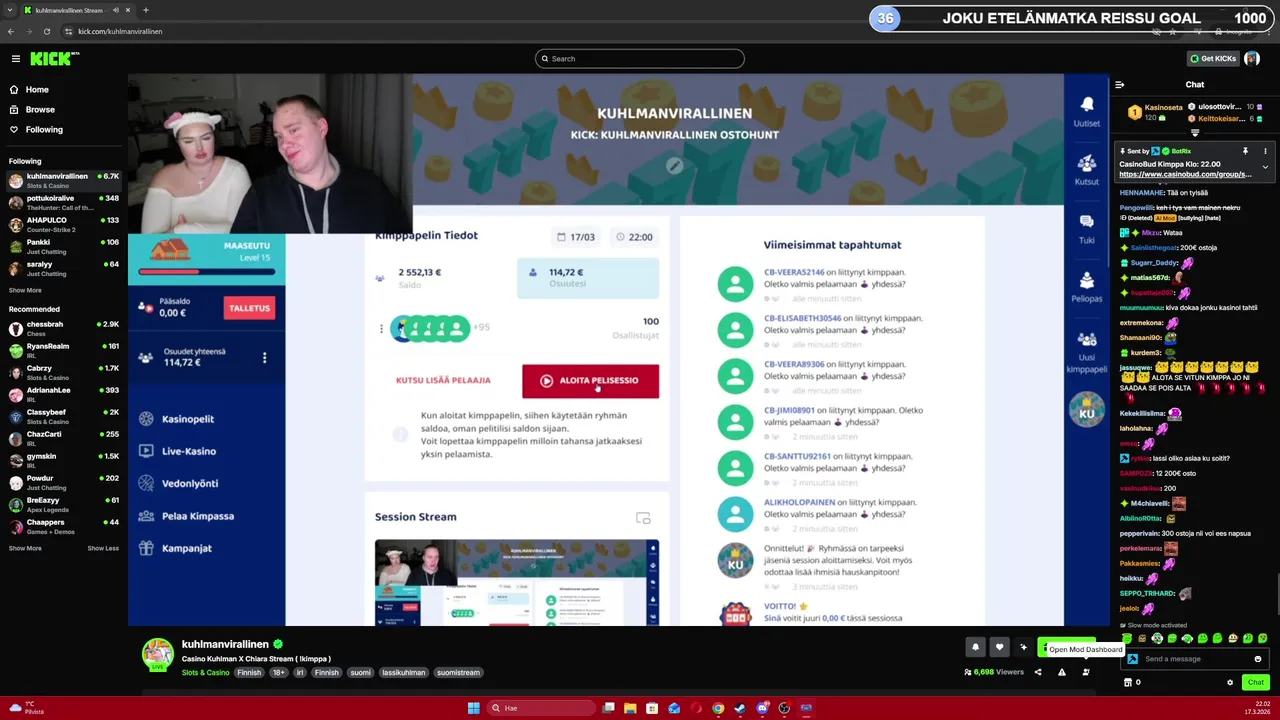Image resolution: width=1280 pixels, height=720 pixels.
Task: Mute the tab via the speaker icon
Action: (116, 10)
